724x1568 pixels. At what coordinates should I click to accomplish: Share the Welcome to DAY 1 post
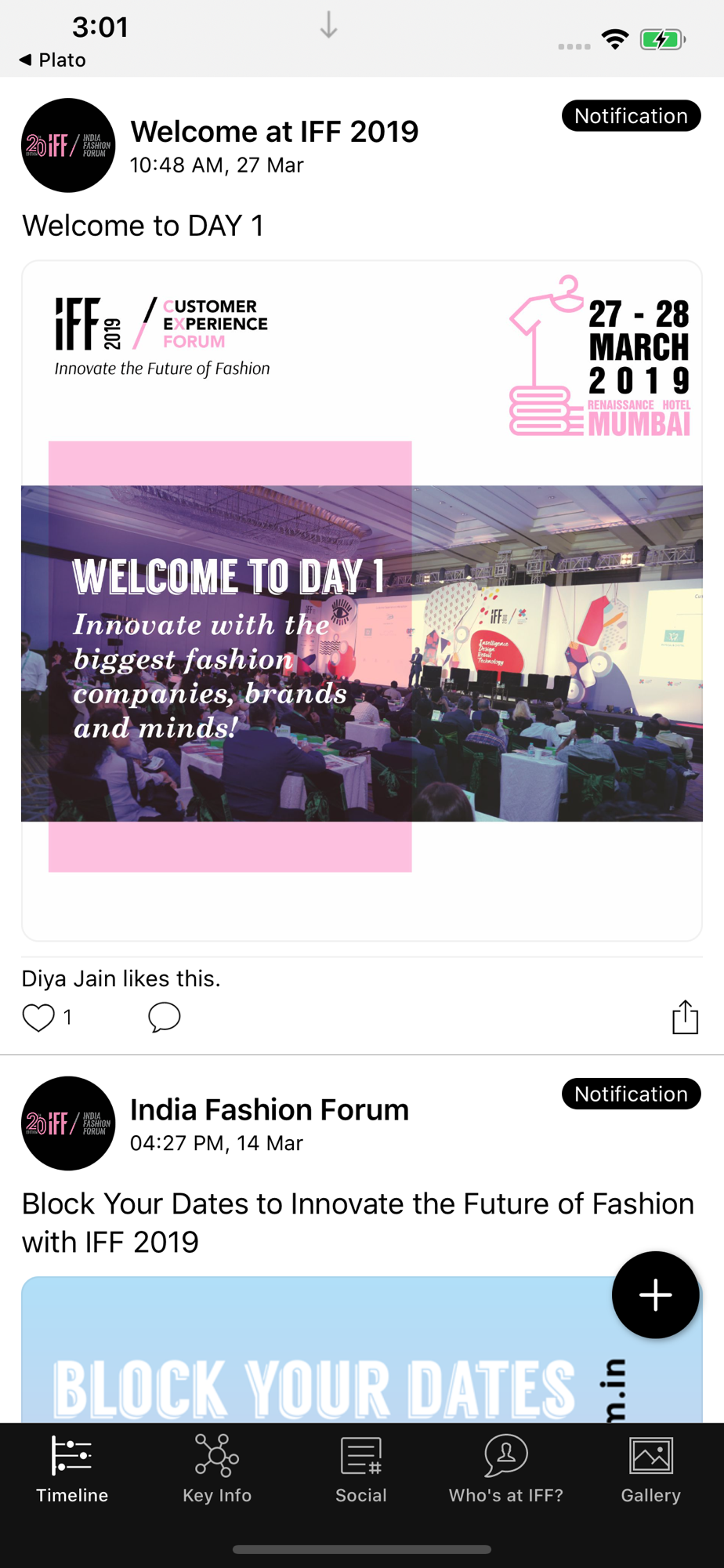coord(685,1017)
